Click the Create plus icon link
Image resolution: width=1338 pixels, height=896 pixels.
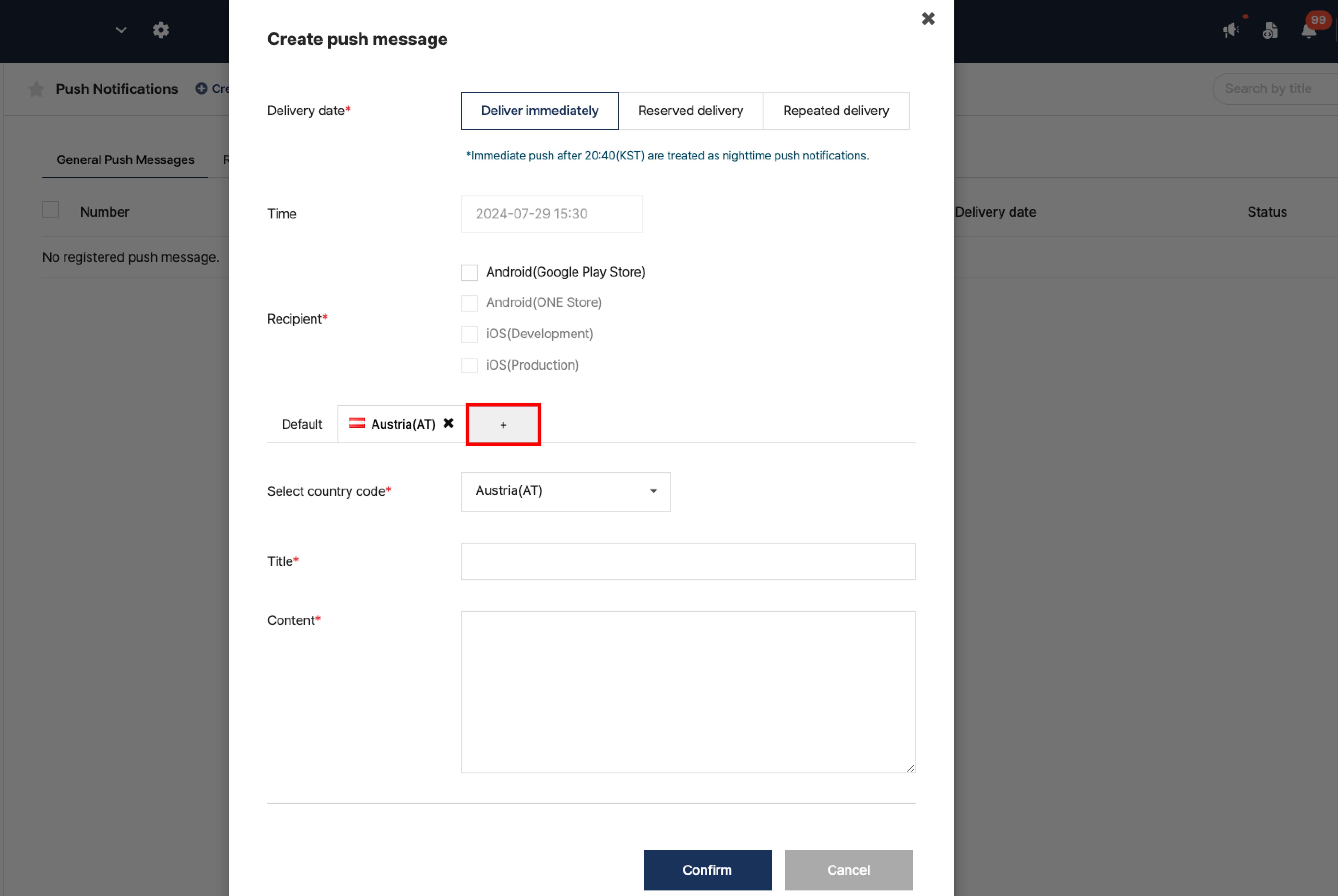click(212, 88)
